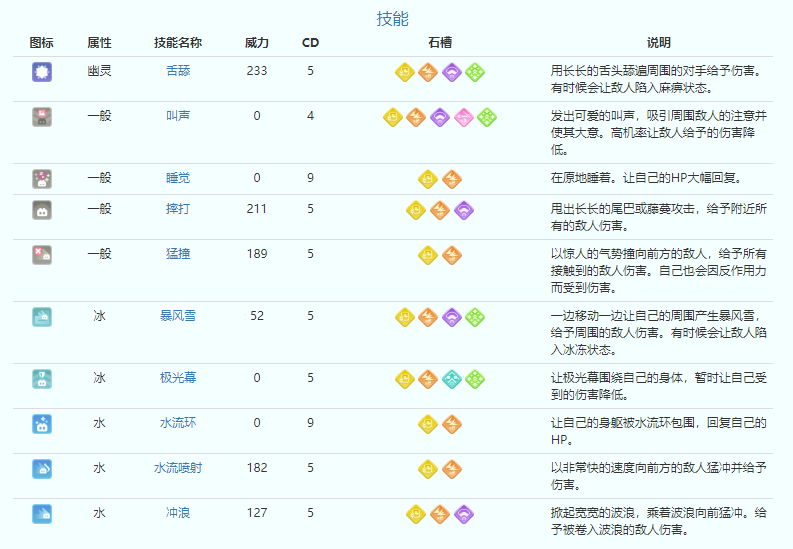Click the 暴风雪 ice skill icon
The height and width of the screenshot is (549, 793).
coord(42,317)
